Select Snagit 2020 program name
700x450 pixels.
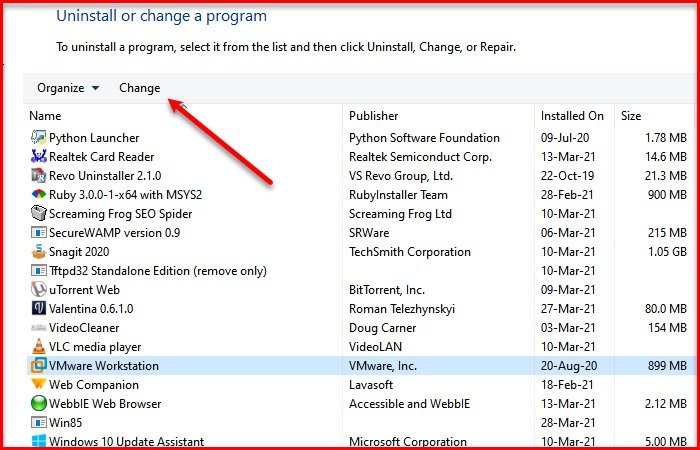click(79, 252)
